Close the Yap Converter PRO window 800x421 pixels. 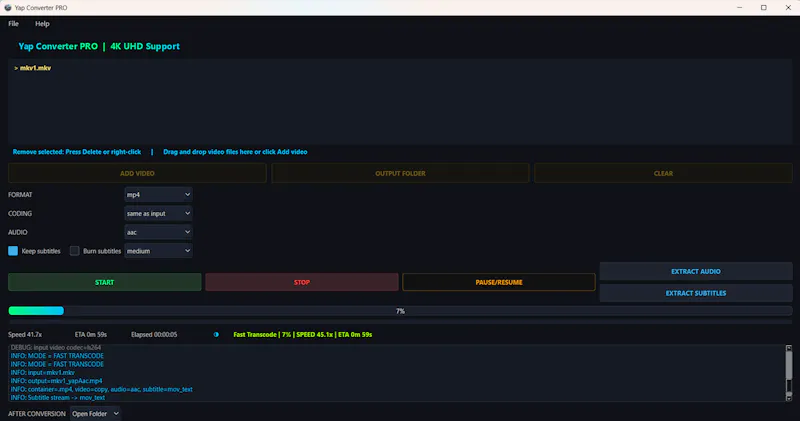(x=788, y=8)
